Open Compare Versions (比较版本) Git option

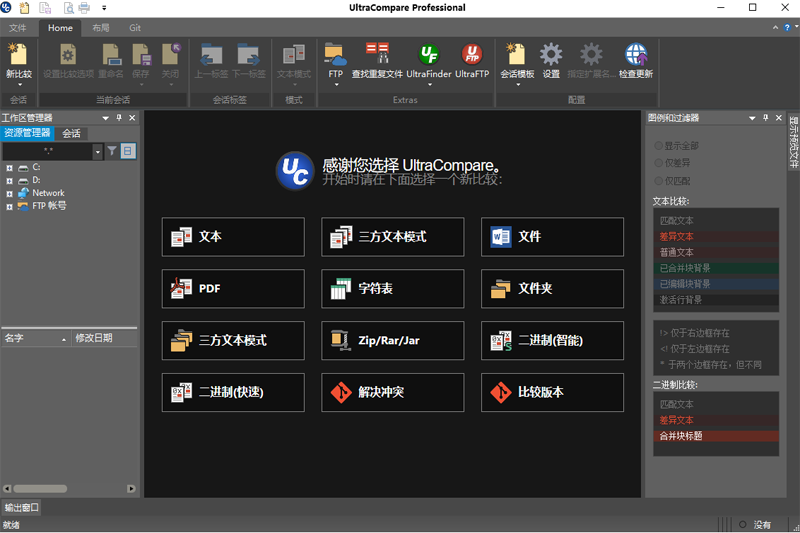[552, 392]
